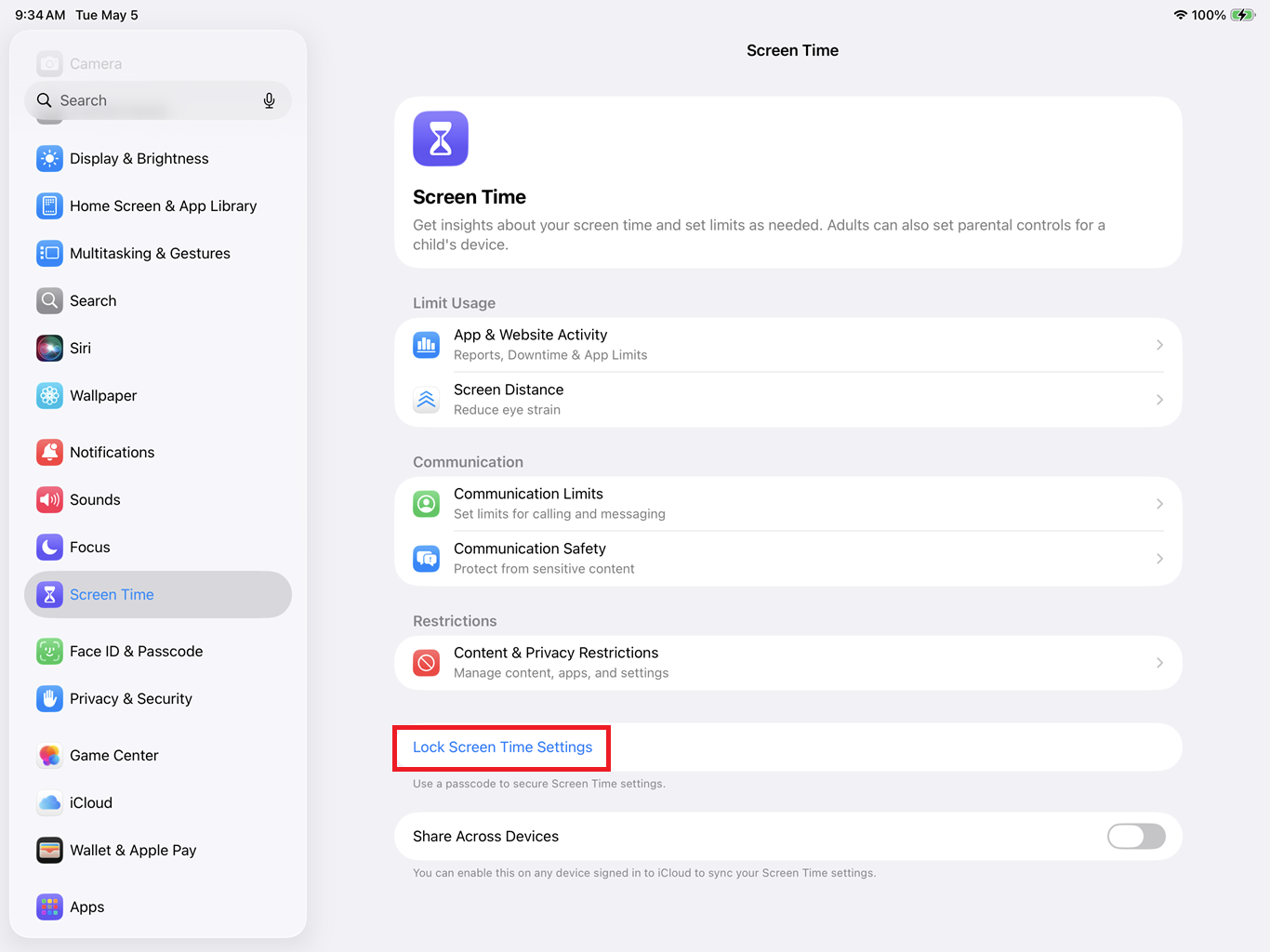Screen dimensions: 1270x952
Task: Click the iCloud cloud icon
Action: (49, 803)
